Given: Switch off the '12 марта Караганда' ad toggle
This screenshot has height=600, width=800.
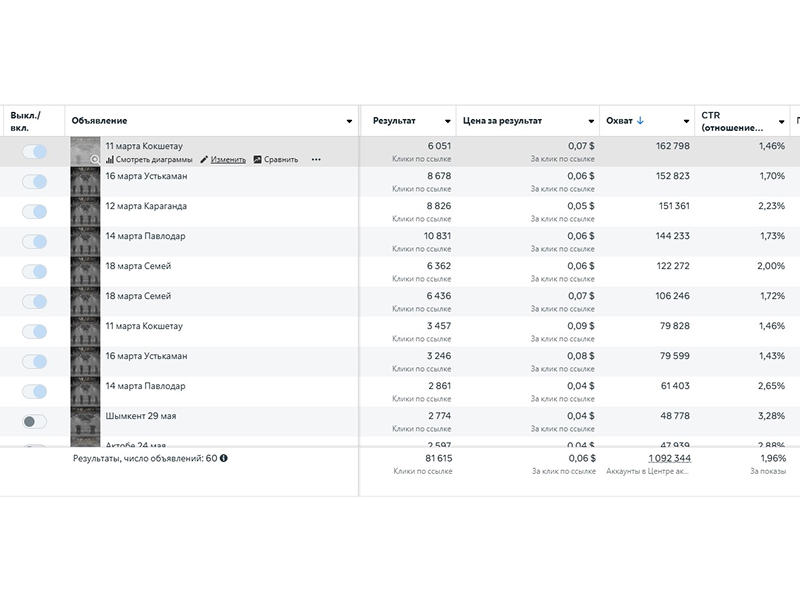Looking at the screenshot, I should pos(35,212).
